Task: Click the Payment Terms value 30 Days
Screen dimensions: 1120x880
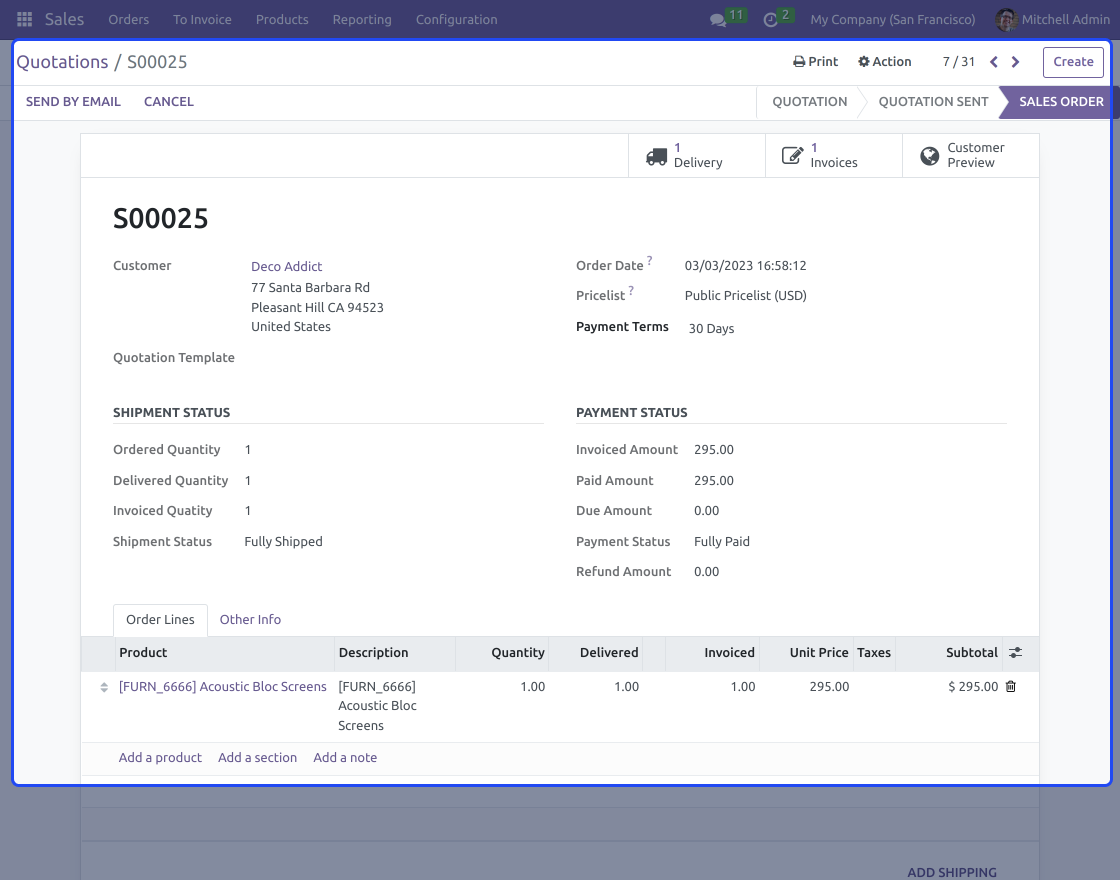Action: click(711, 329)
